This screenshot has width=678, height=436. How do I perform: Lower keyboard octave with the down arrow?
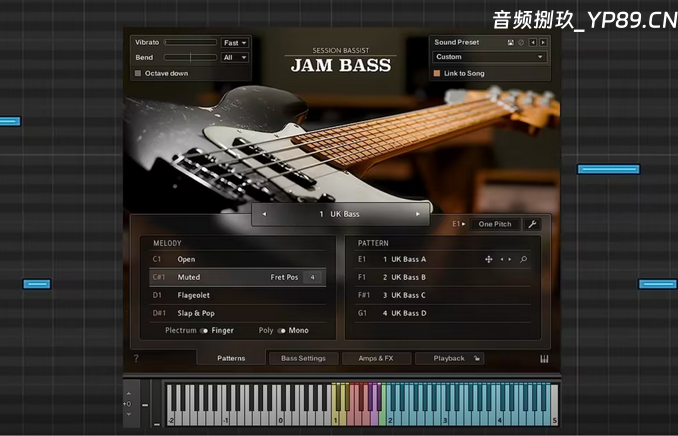(x=128, y=414)
